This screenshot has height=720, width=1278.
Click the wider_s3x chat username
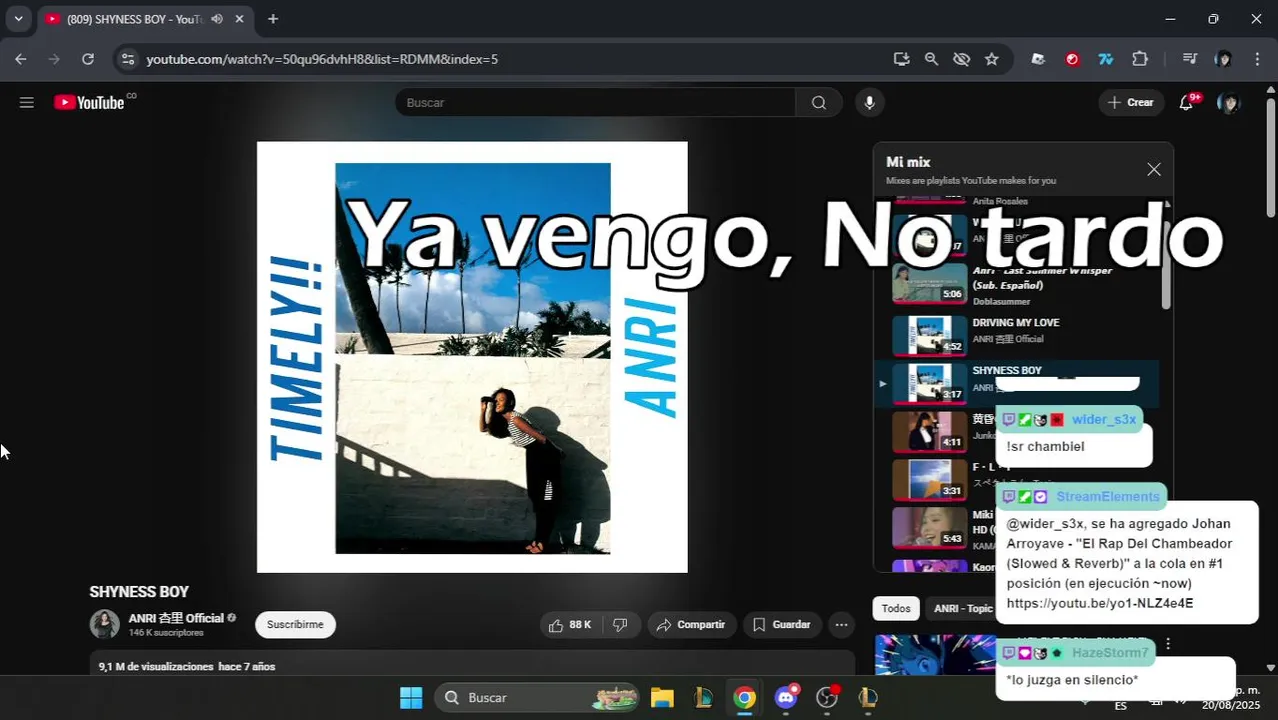coord(1104,419)
